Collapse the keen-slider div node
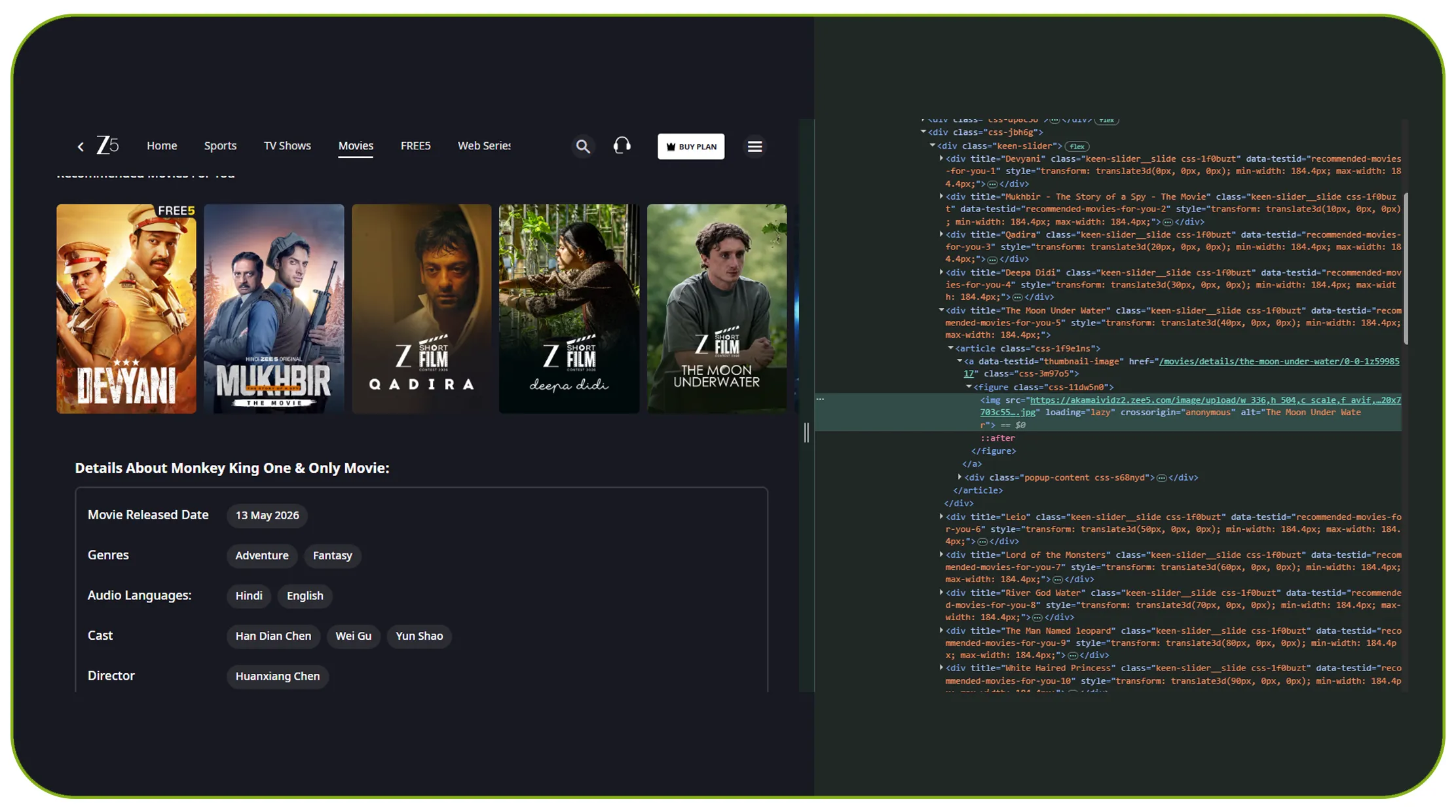This screenshot has height=812, width=1456. (x=933, y=145)
